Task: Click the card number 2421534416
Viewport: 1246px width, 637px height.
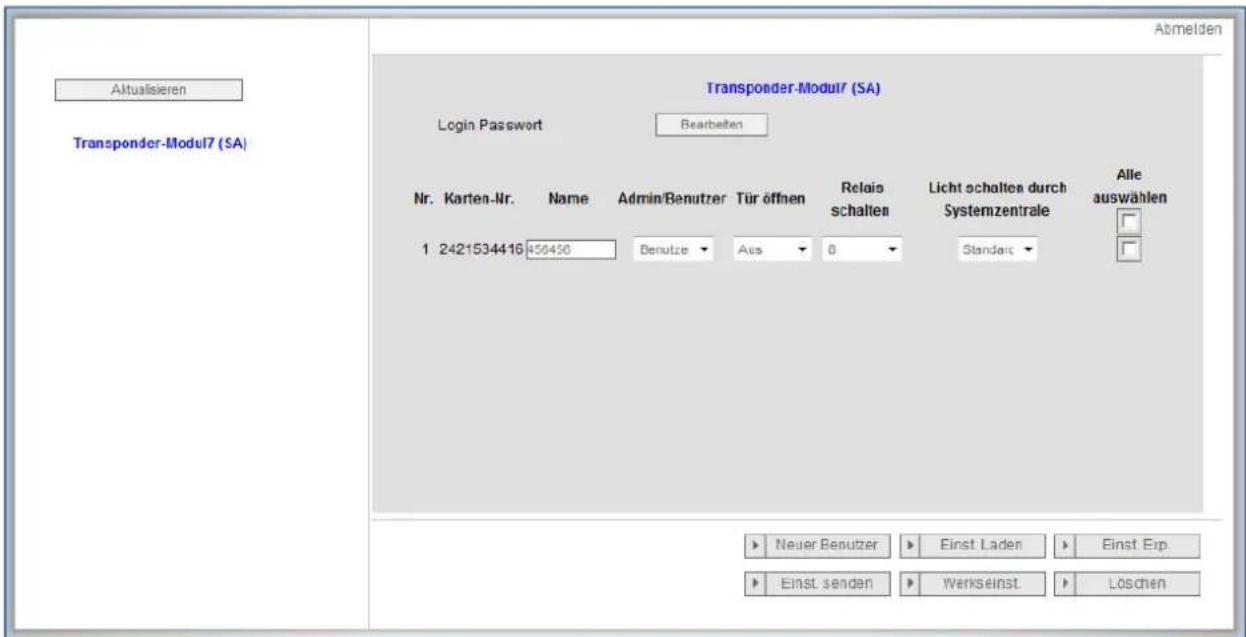Action: pos(482,250)
